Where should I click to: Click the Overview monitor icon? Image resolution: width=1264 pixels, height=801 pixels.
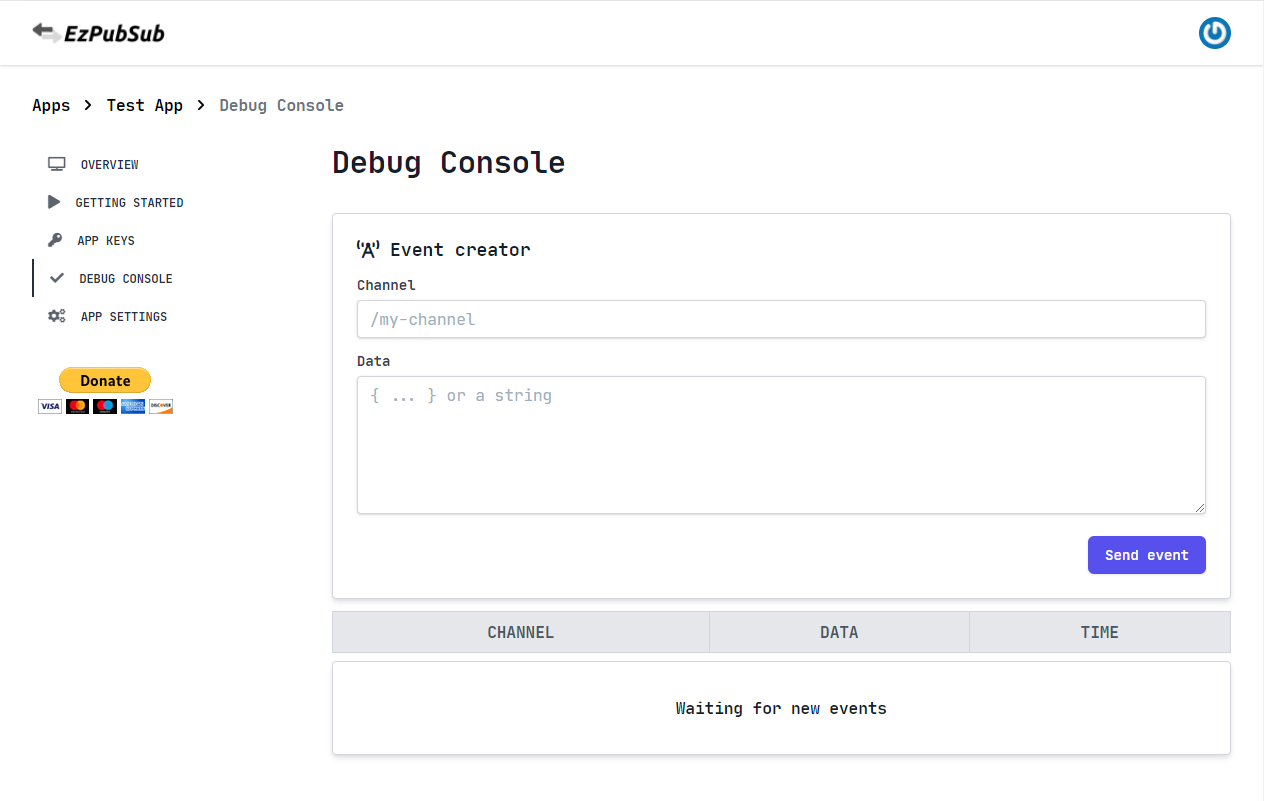point(57,164)
